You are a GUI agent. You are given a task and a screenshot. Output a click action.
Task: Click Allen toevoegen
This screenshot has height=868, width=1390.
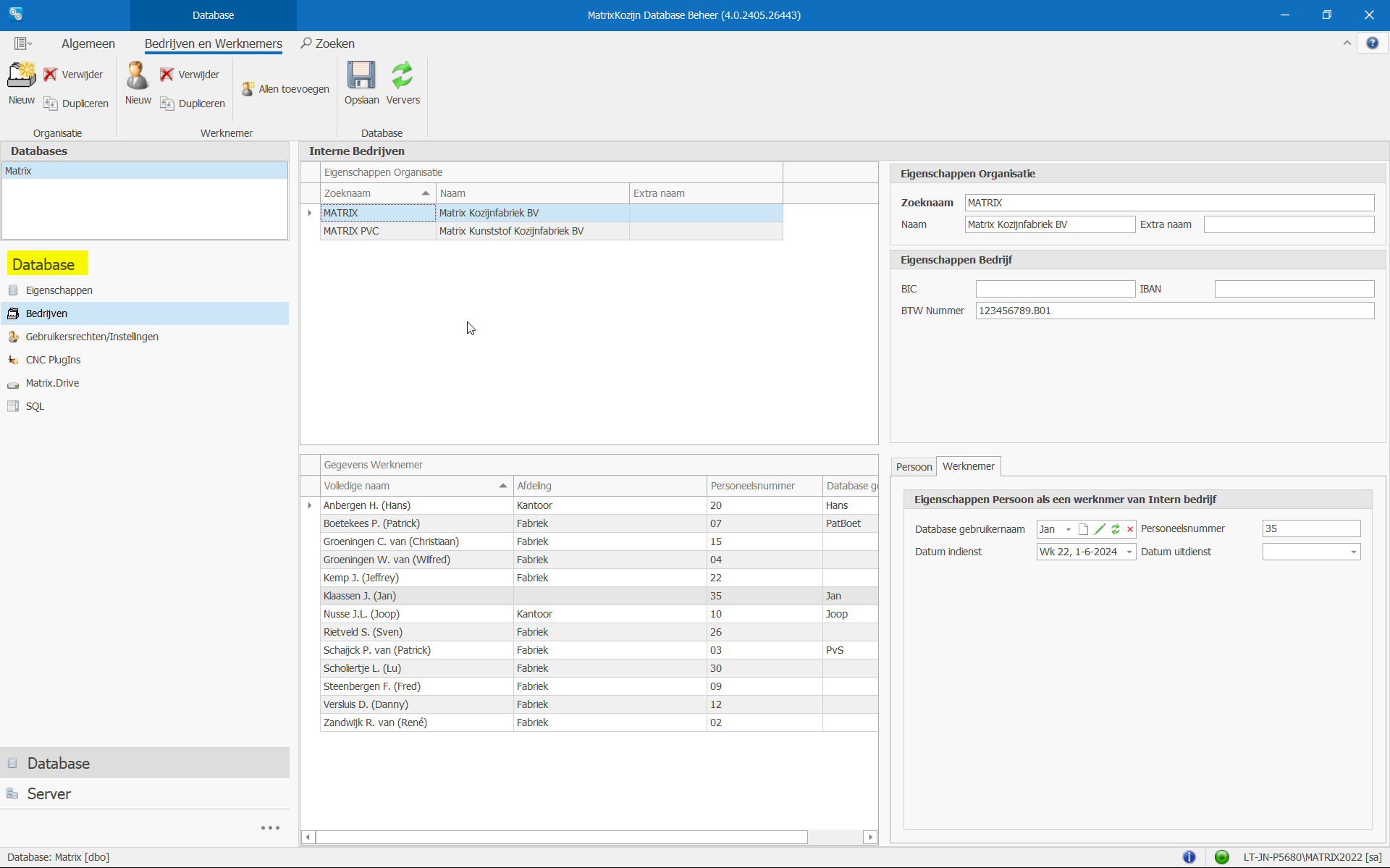pyautogui.click(x=285, y=89)
